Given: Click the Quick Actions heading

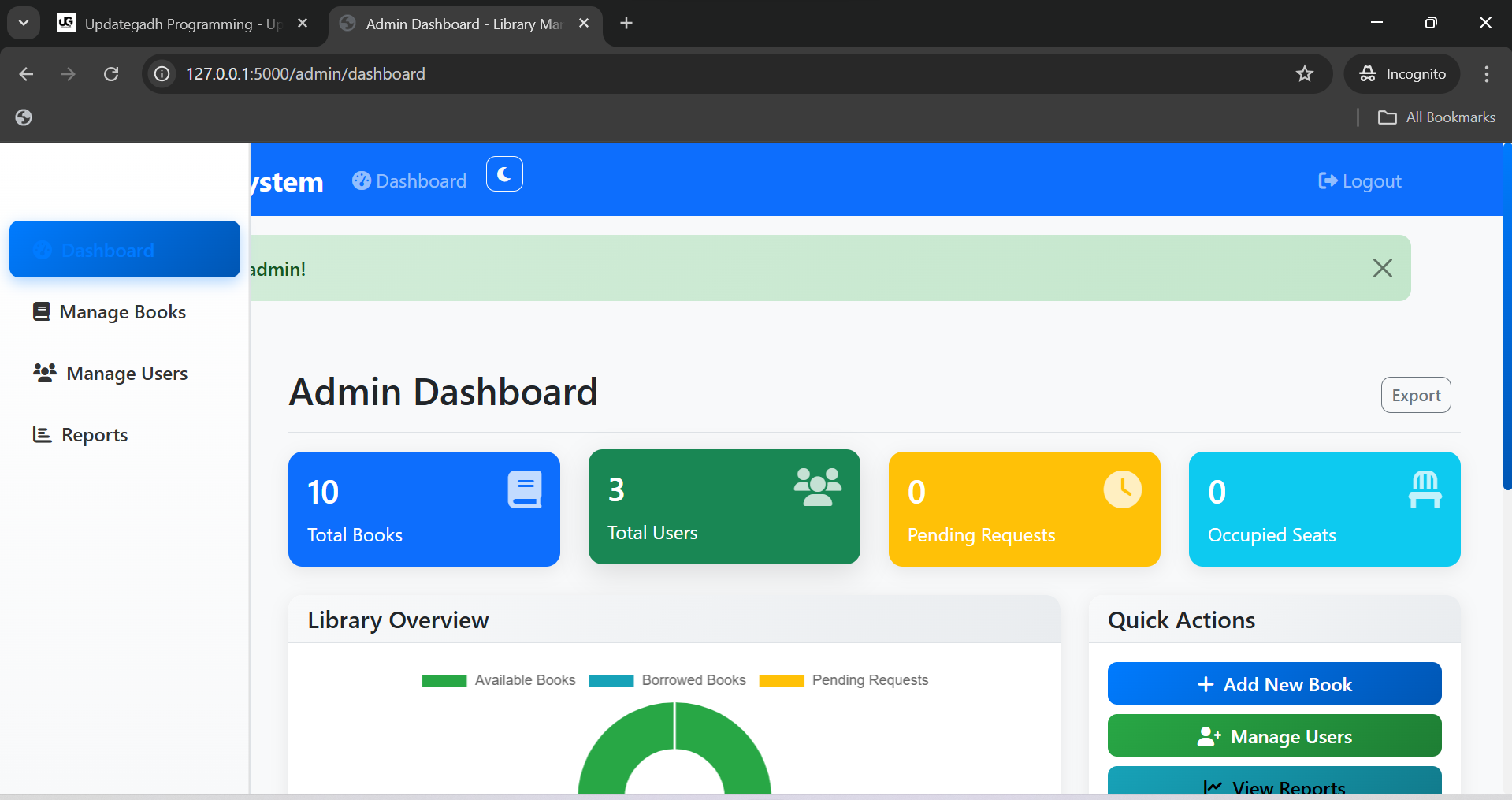Looking at the screenshot, I should click(x=1181, y=620).
